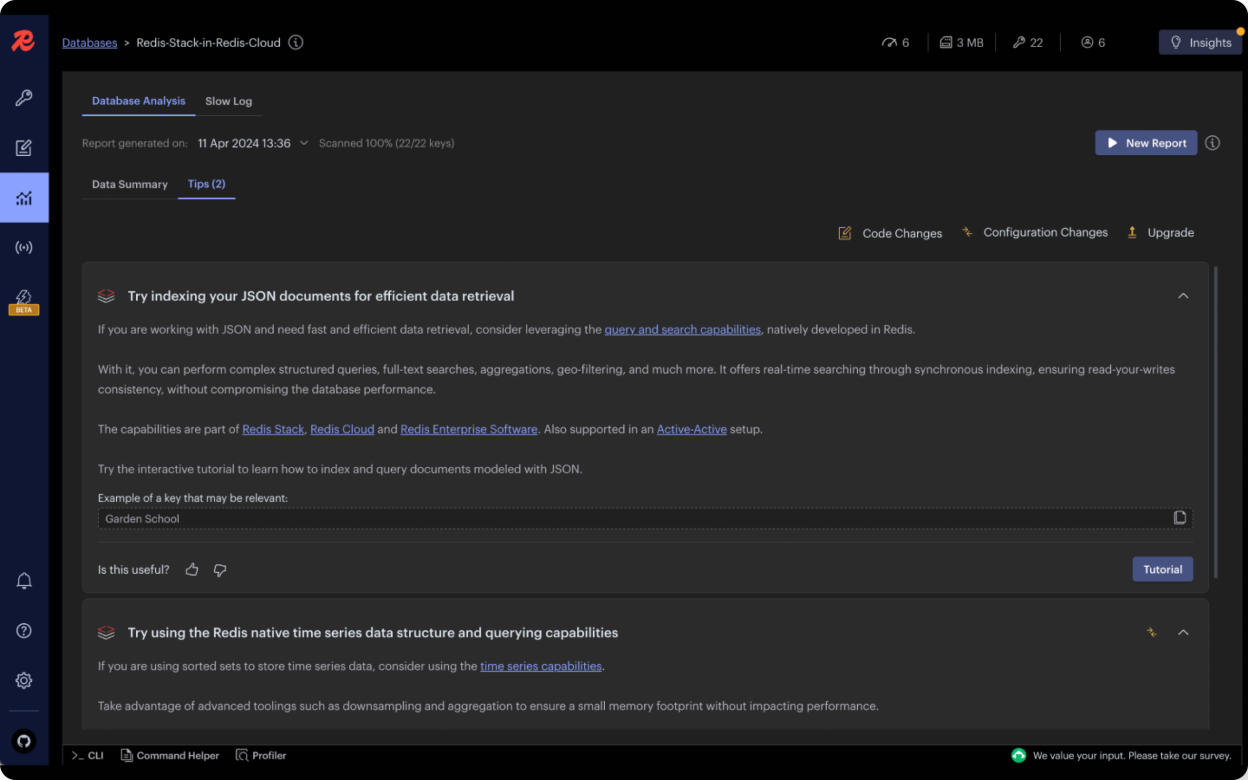
Task: Open the Analysis Tools chart icon
Action: [x=24, y=198]
